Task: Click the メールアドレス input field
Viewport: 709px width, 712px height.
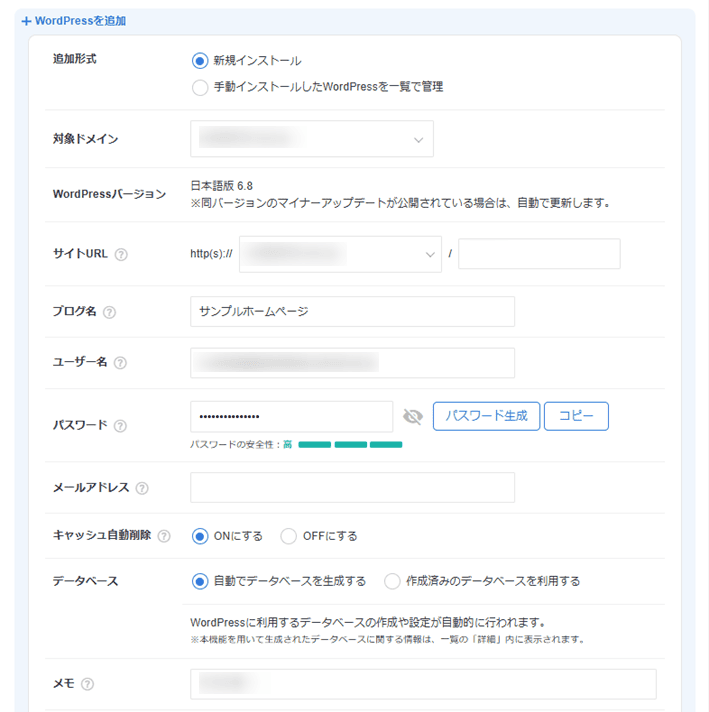Action: [352, 488]
